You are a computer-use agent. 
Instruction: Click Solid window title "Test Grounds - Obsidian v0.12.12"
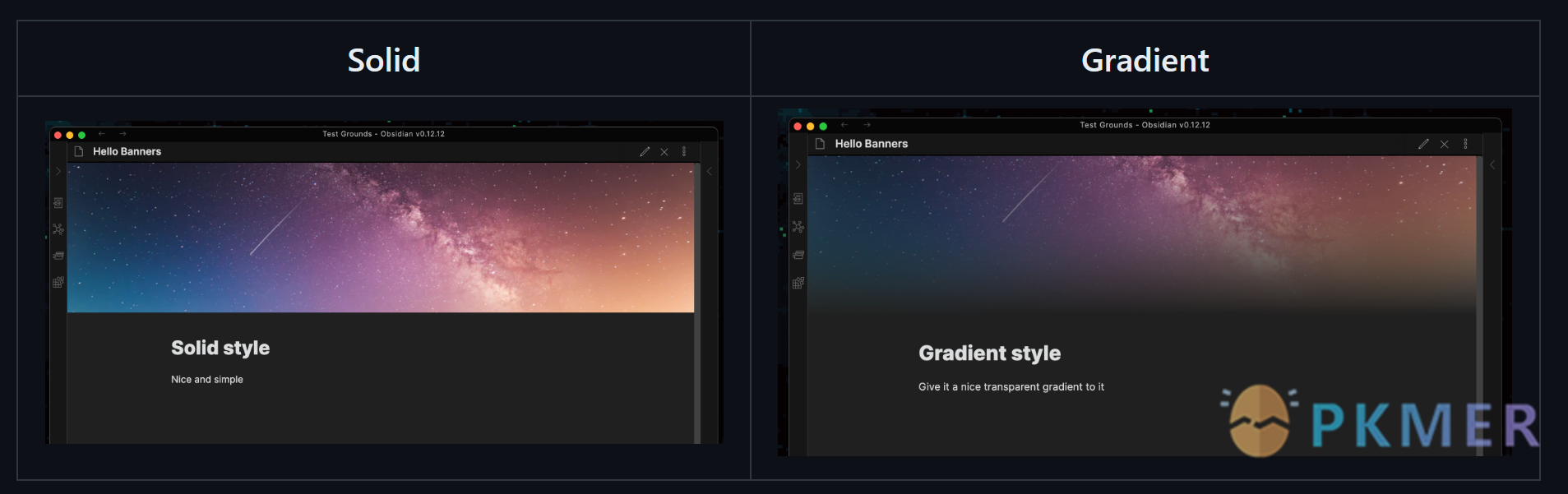(x=383, y=133)
